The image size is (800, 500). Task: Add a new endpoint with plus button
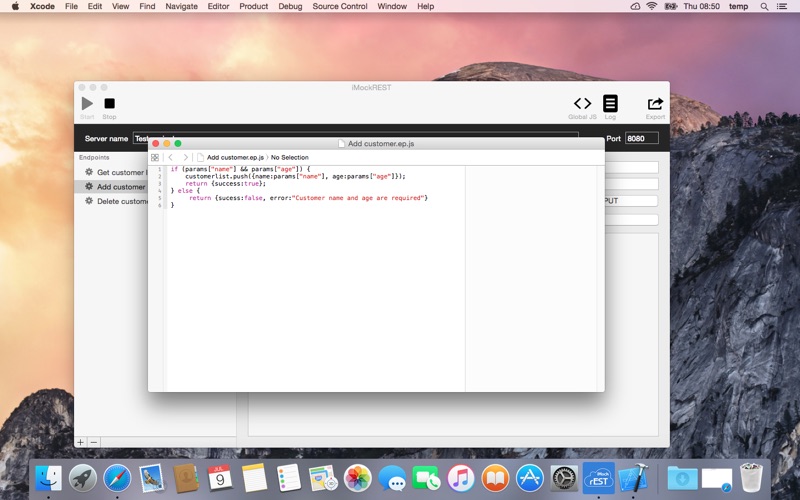click(x=80, y=442)
